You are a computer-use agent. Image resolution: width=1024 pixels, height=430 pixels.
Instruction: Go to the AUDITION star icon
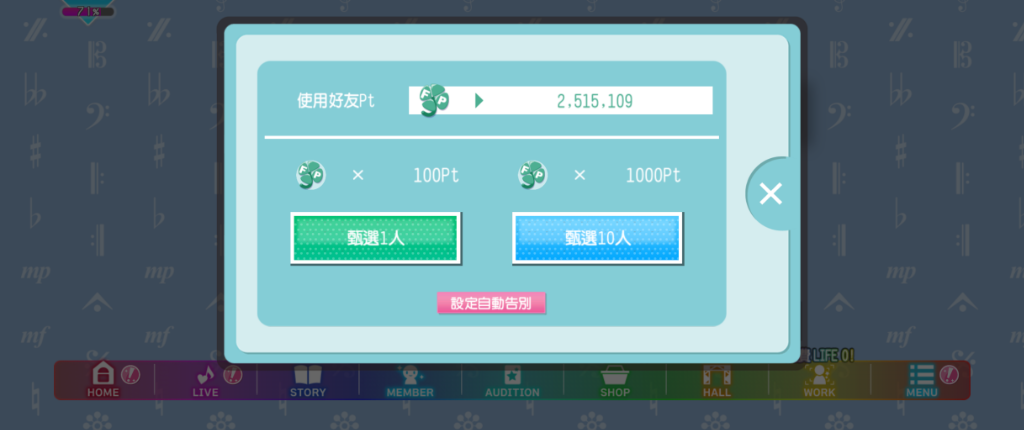pyautogui.click(x=512, y=374)
